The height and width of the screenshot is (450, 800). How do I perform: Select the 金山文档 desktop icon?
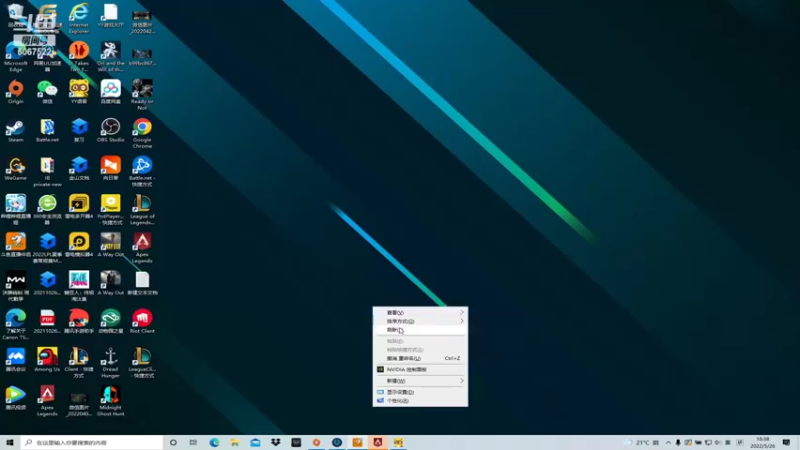[x=79, y=168]
